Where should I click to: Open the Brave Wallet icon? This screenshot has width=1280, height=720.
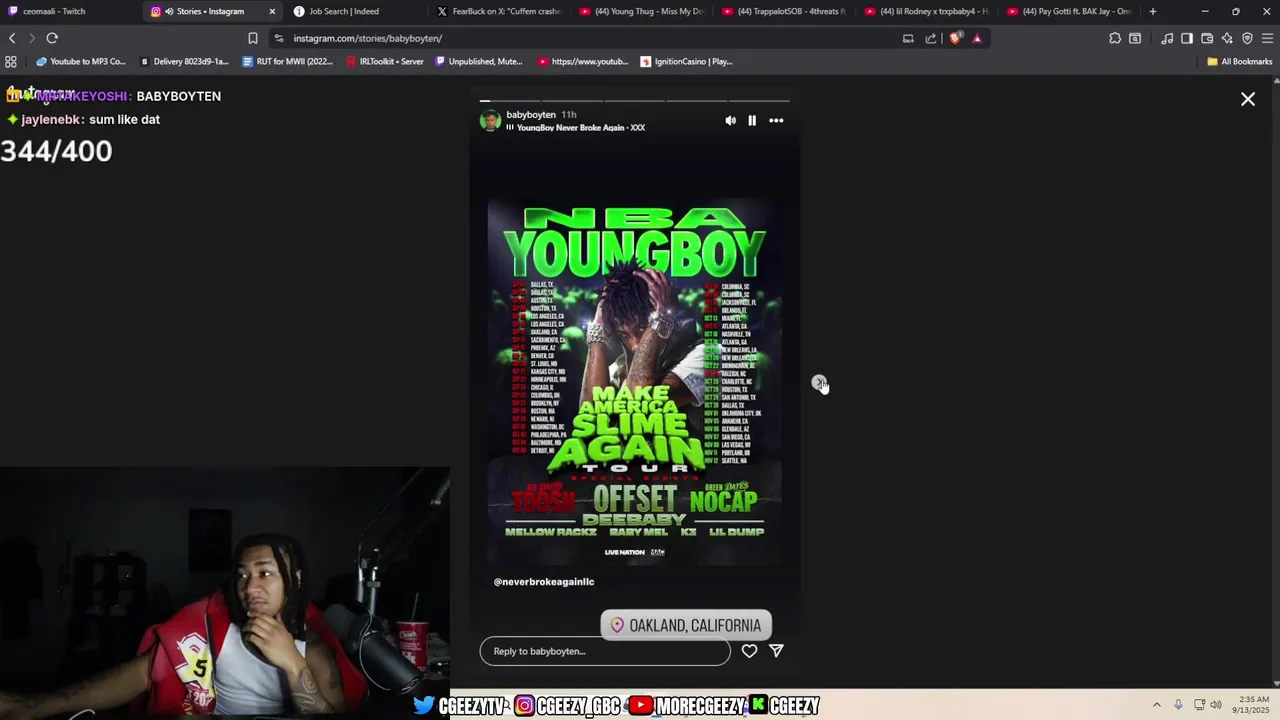pos(1207,38)
